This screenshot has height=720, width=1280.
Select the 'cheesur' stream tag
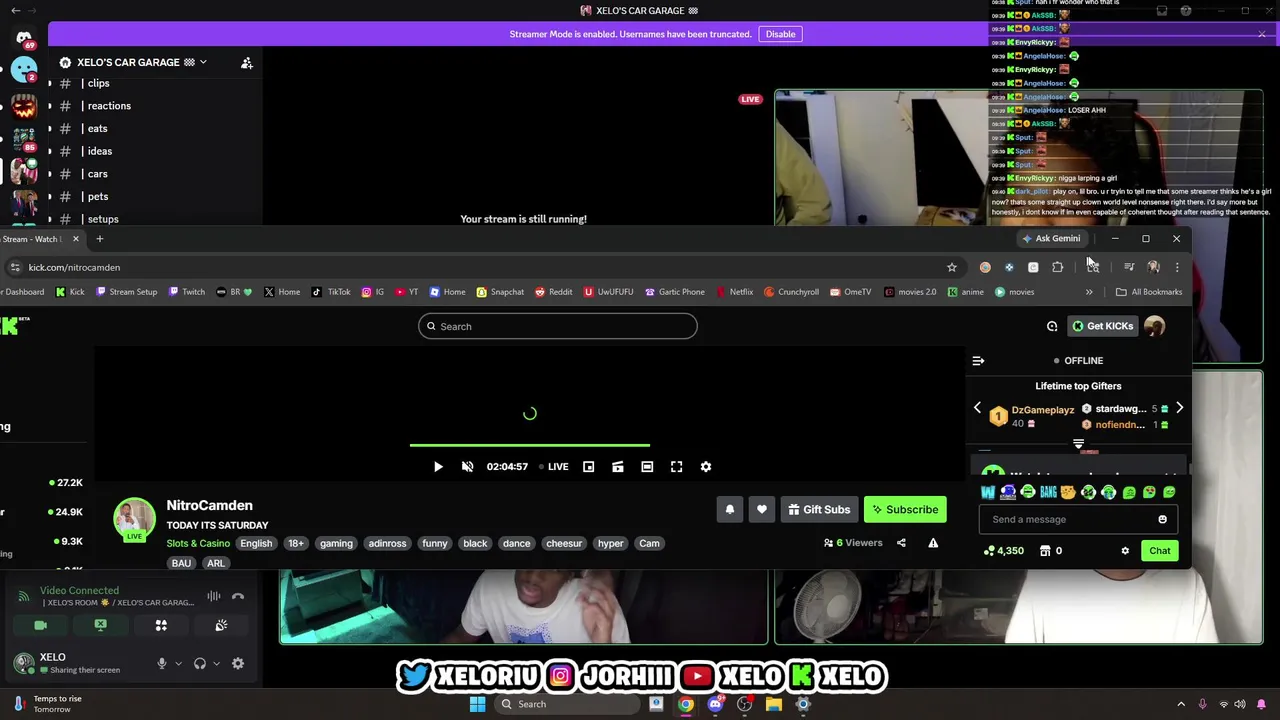[564, 543]
